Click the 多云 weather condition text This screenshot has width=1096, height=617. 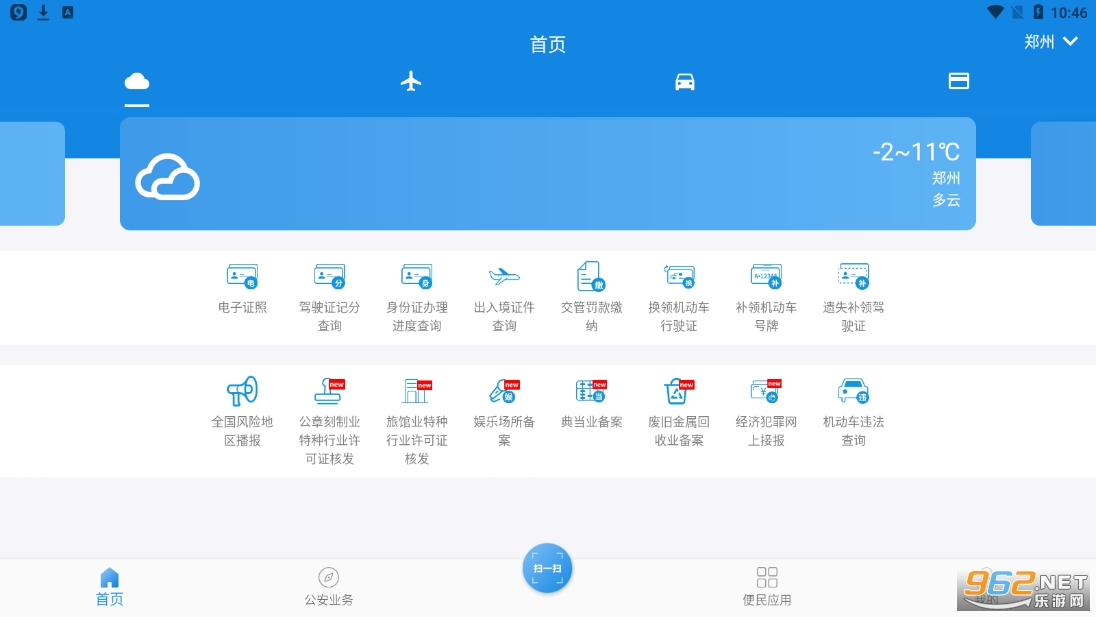[x=946, y=200]
